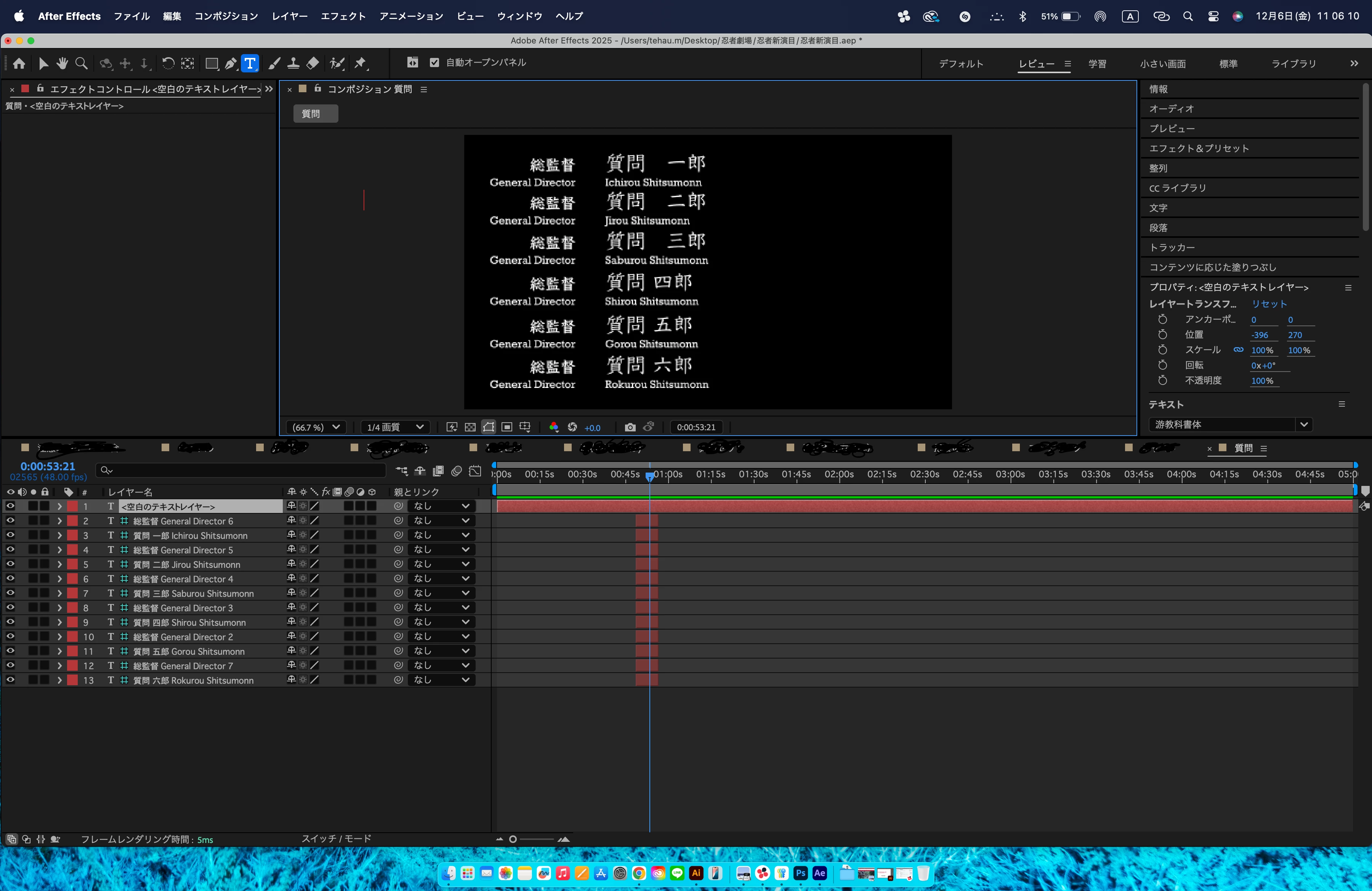Select the Eraser tool
Image resolution: width=1372 pixels, height=891 pixels.
(x=313, y=63)
